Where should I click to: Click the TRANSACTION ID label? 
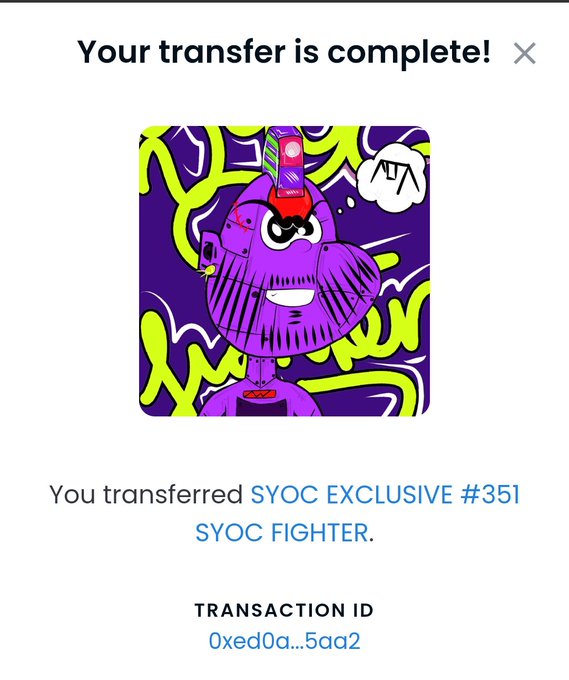coord(284,610)
